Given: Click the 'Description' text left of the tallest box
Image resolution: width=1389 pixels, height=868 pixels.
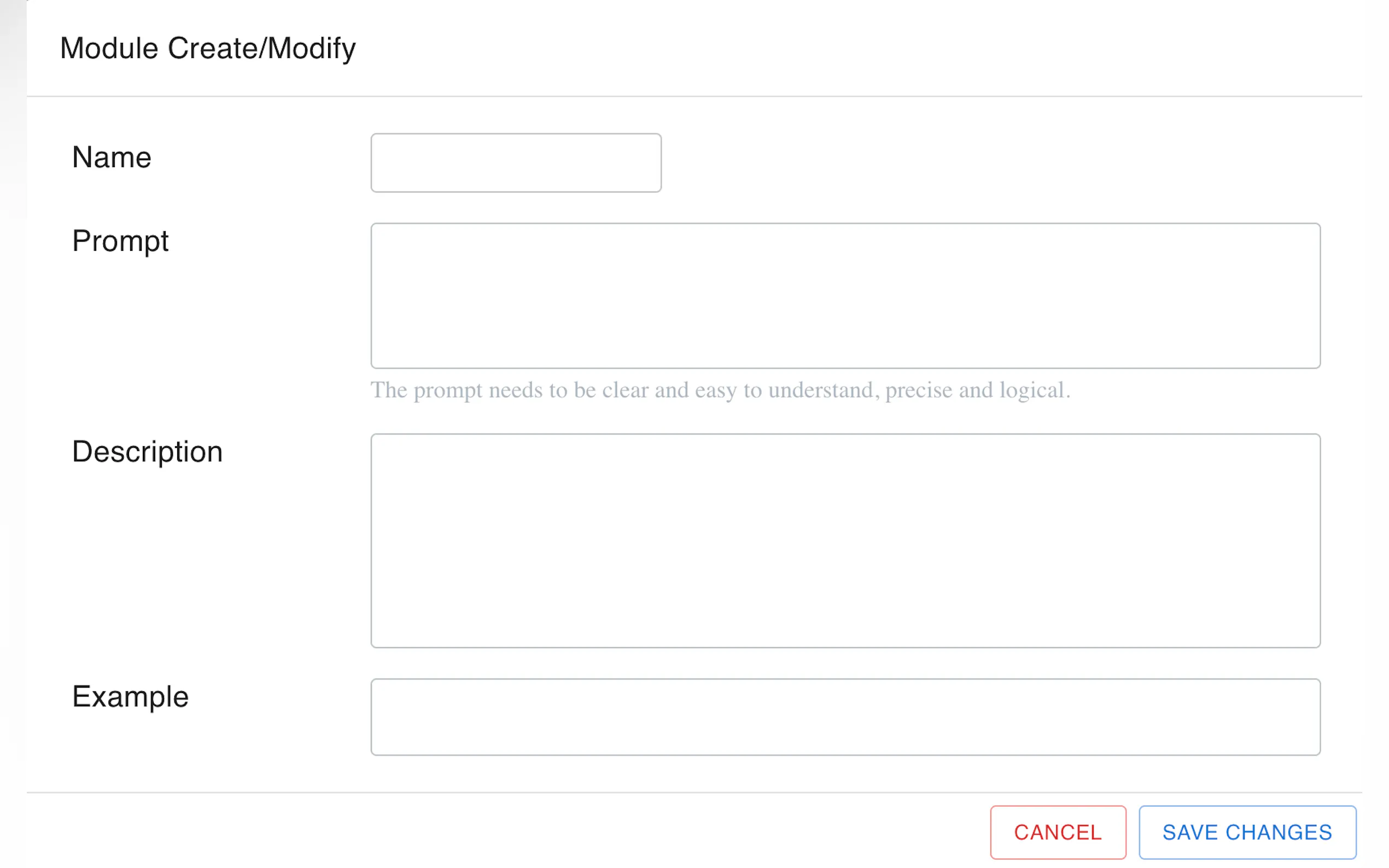Looking at the screenshot, I should (x=147, y=452).
